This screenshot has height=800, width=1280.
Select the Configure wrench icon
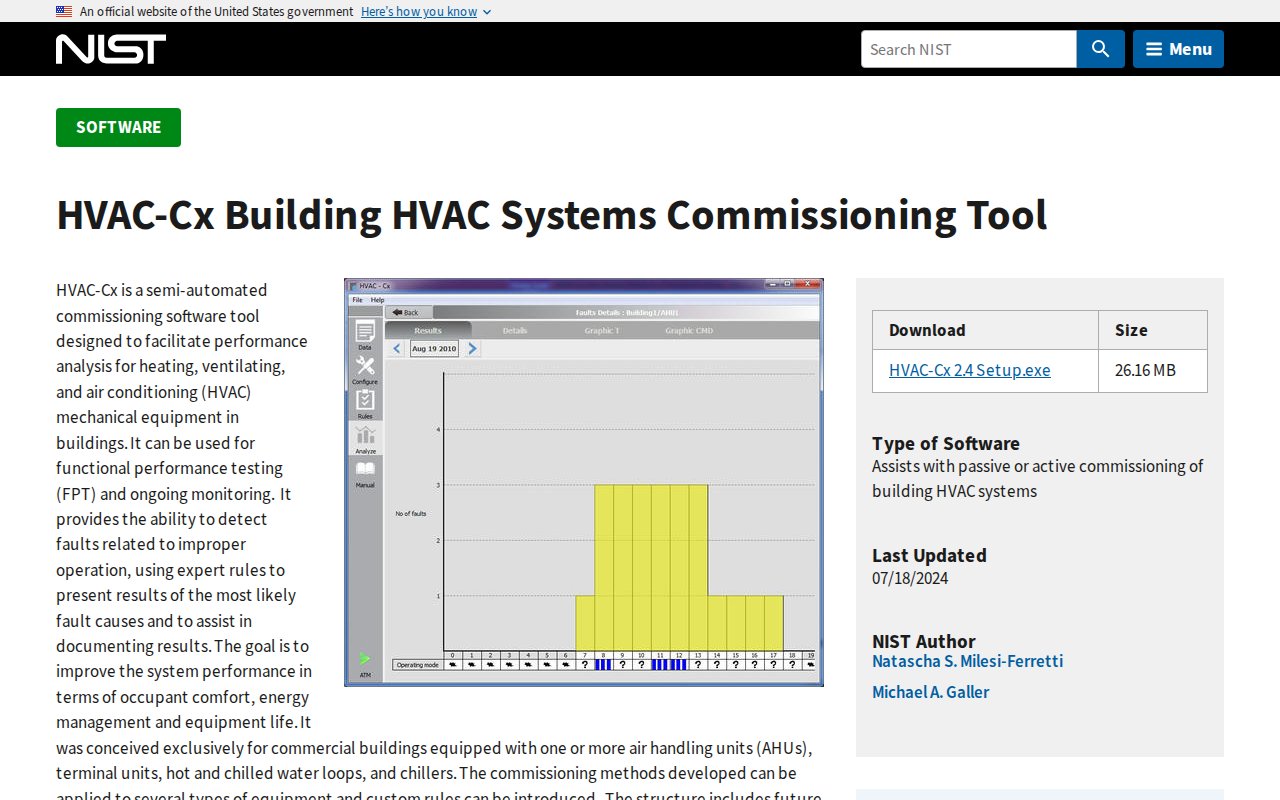(365, 367)
